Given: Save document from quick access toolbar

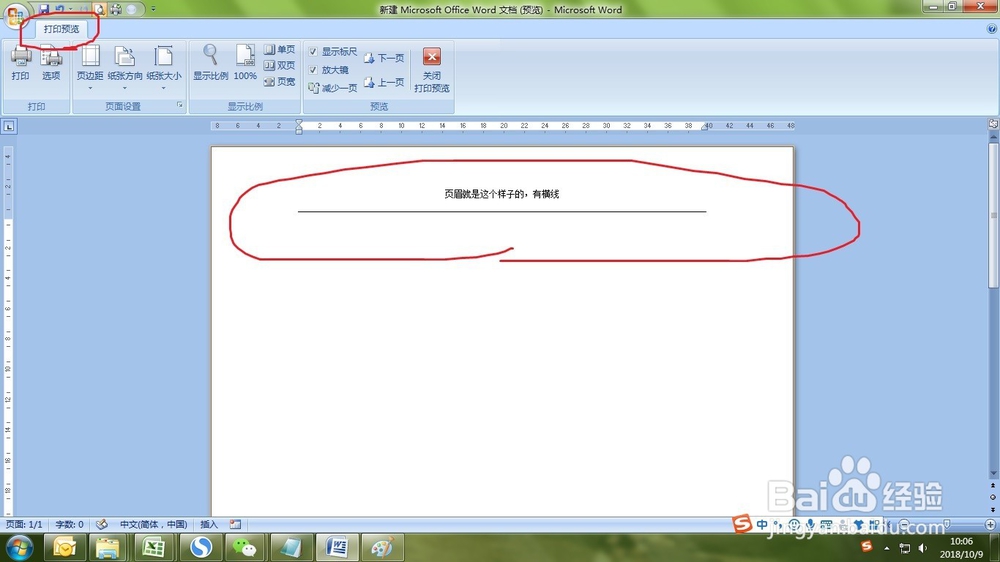Looking at the screenshot, I should (x=44, y=10).
